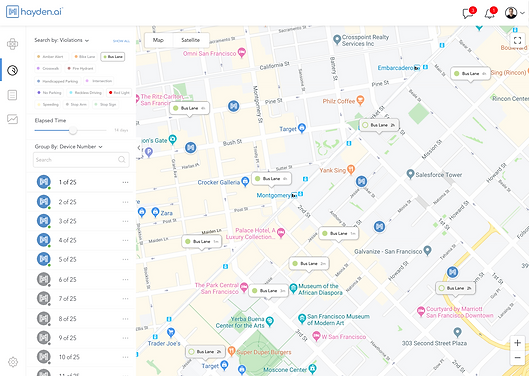Click the device marker beside Yank Sing
The width and height of the screenshot is (529, 376).
361,181
